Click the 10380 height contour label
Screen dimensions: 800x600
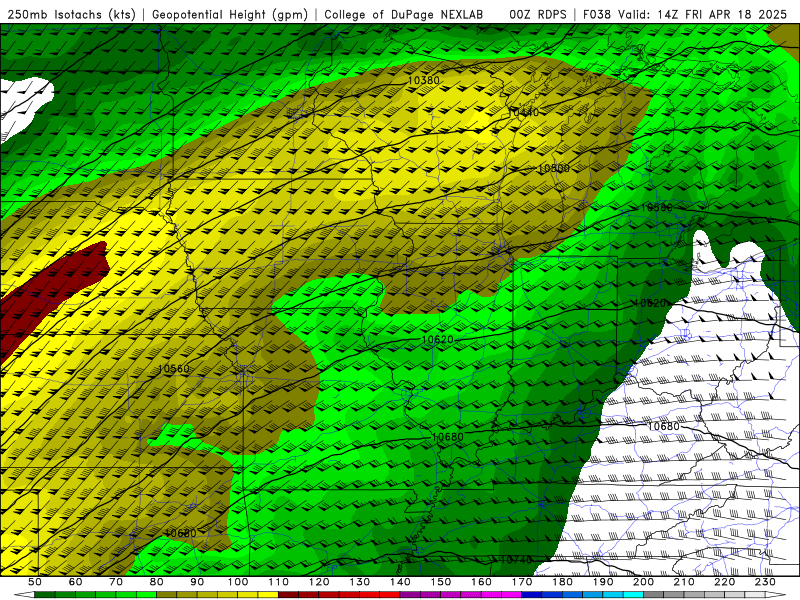point(423,80)
